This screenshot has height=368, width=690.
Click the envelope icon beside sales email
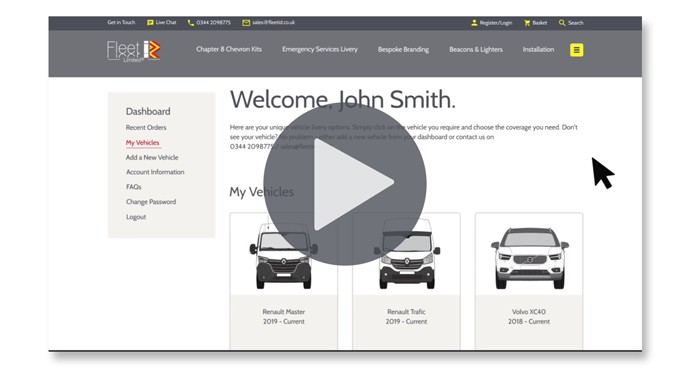246,22
